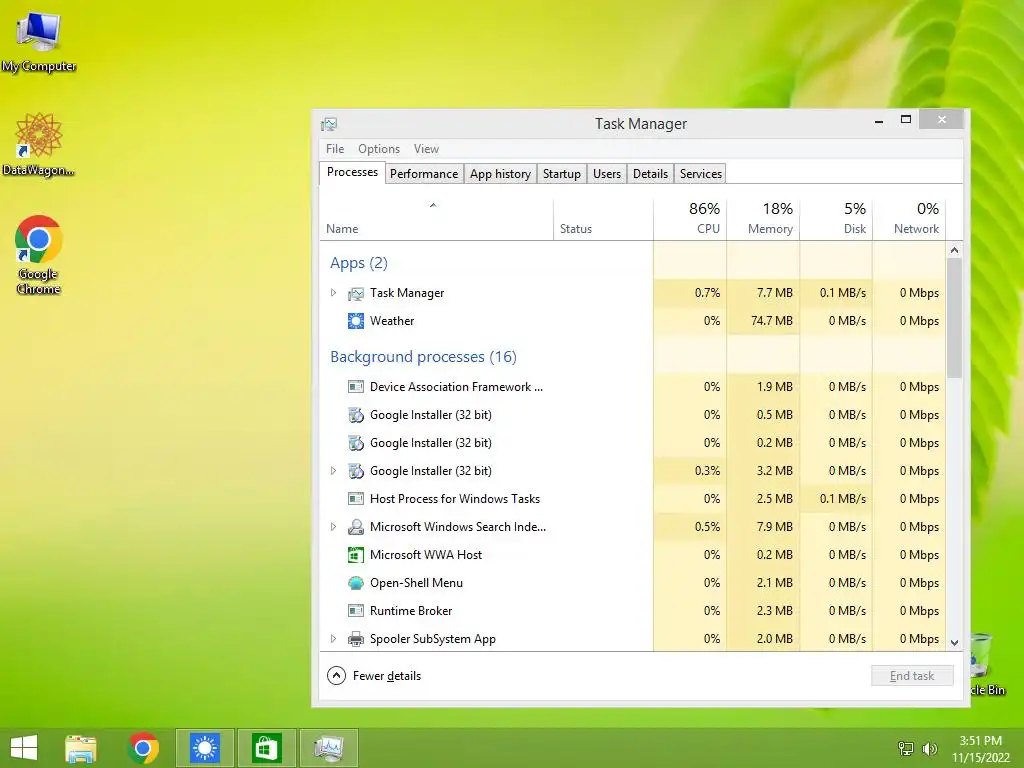Sort processes by CPU column
This screenshot has height=768, width=1024.
tap(690, 219)
